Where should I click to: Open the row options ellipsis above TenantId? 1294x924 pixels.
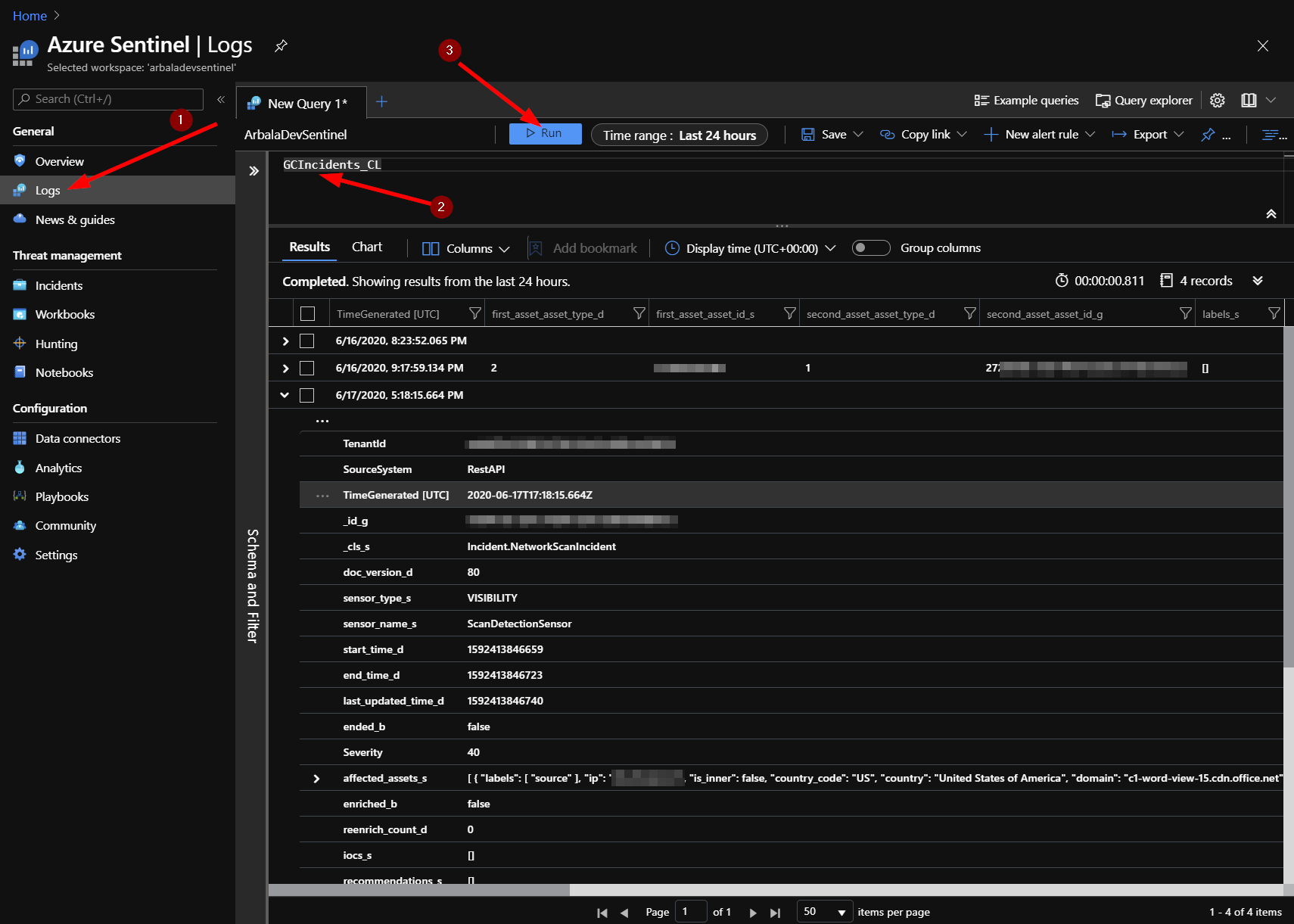pos(322,421)
